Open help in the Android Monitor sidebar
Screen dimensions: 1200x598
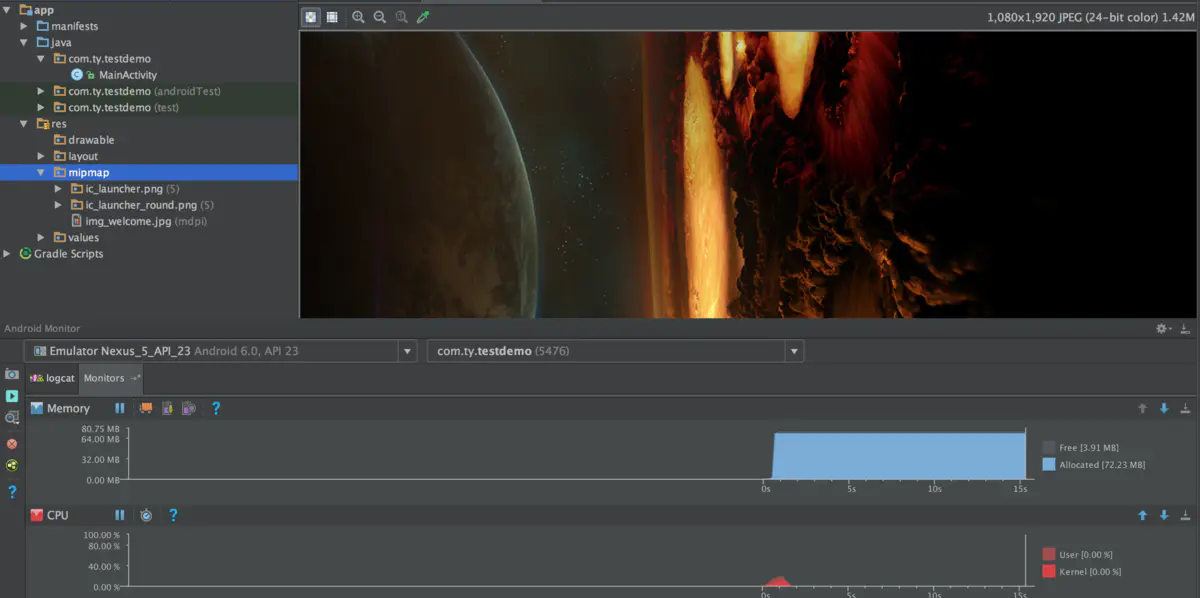tap(12, 492)
